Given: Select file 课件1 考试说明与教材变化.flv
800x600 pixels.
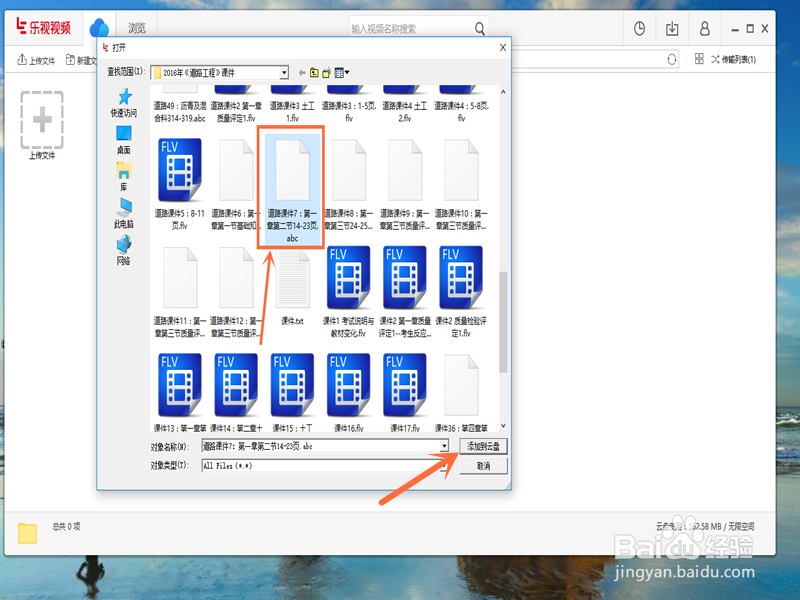Looking at the screenshot, I should [348, 292].
